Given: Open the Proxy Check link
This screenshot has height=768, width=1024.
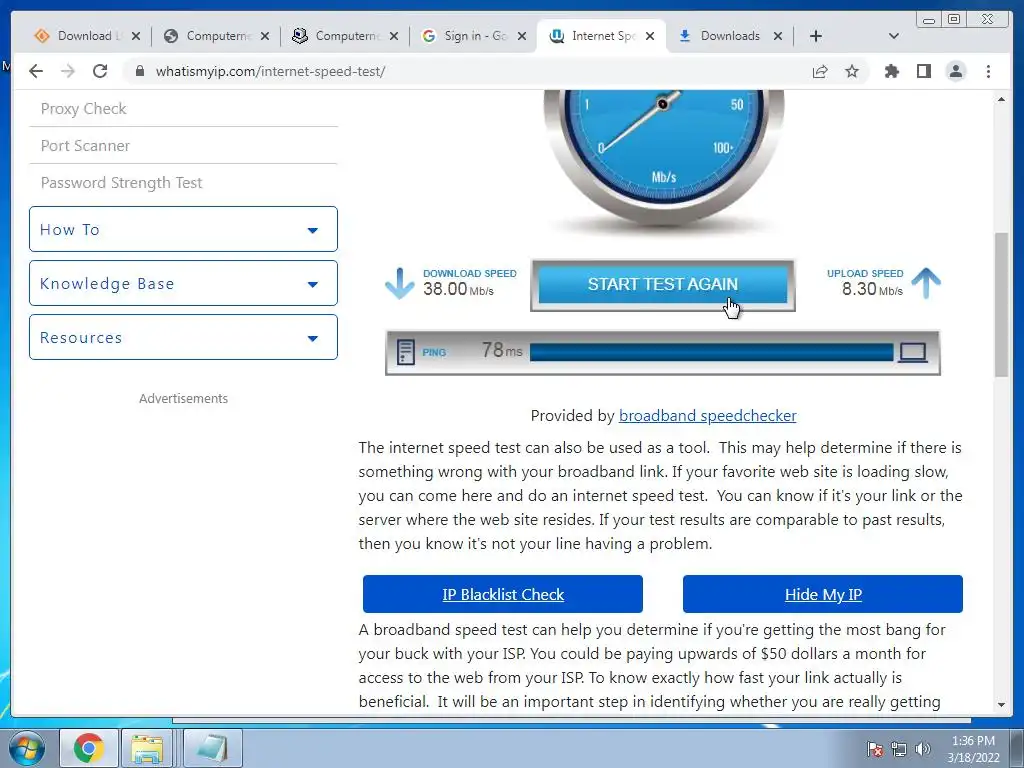Looking at the screenshot, I should [84, 108].
